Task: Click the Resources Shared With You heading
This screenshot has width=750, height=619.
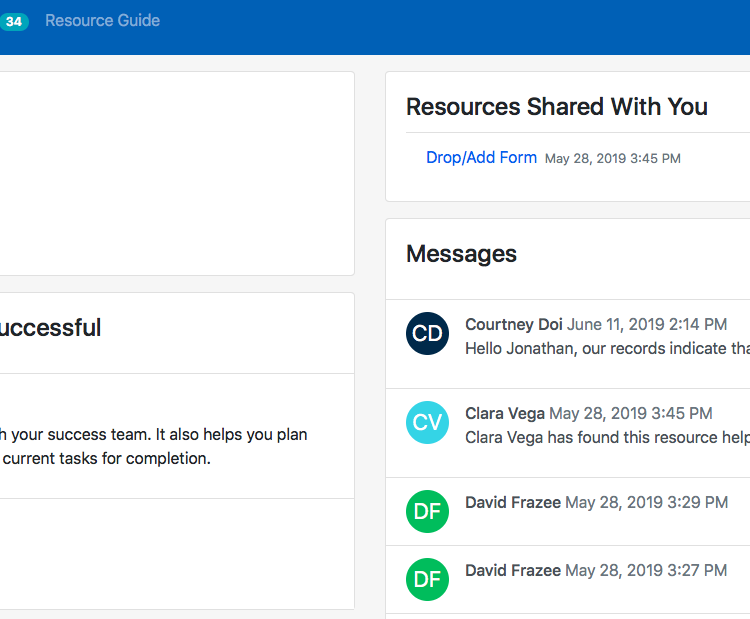Action: 557,106
